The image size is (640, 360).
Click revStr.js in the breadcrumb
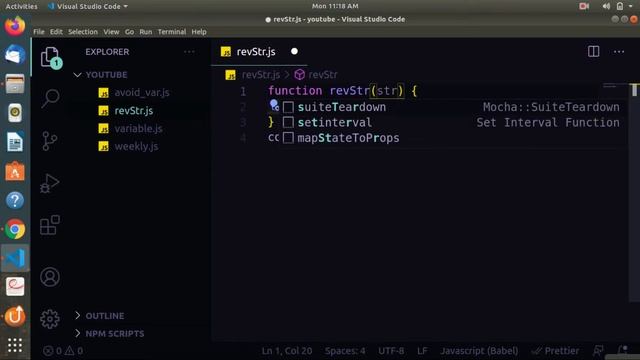[x=260, y=75]
